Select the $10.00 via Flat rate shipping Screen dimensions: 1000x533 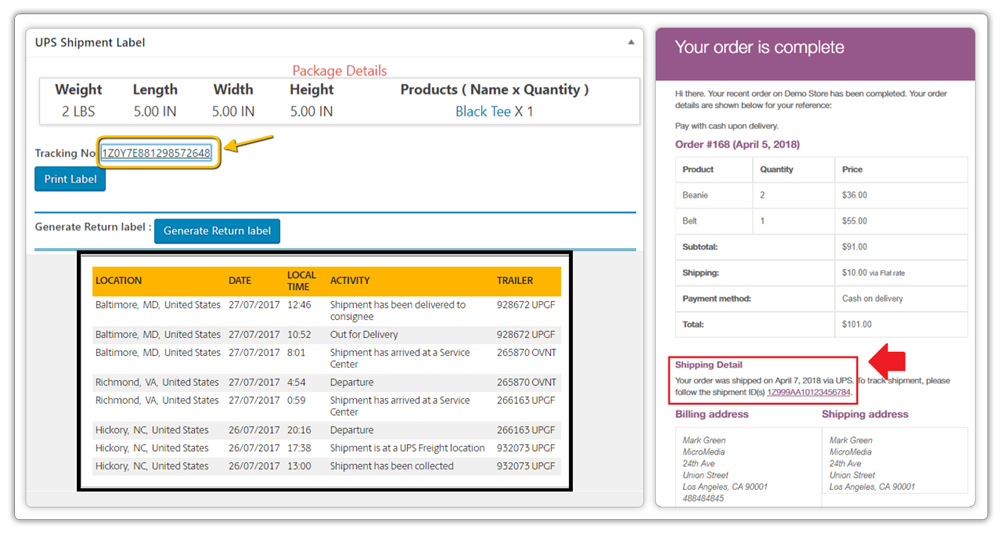[x=873, y=273]
